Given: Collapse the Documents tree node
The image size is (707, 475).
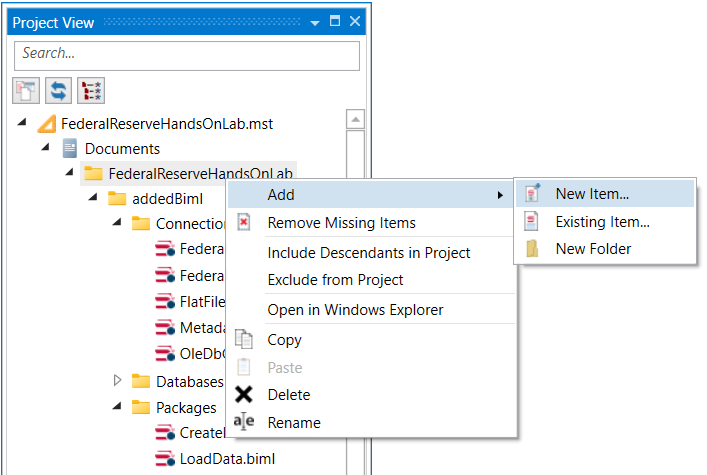Looking at the screenshot, I should 45,147.
